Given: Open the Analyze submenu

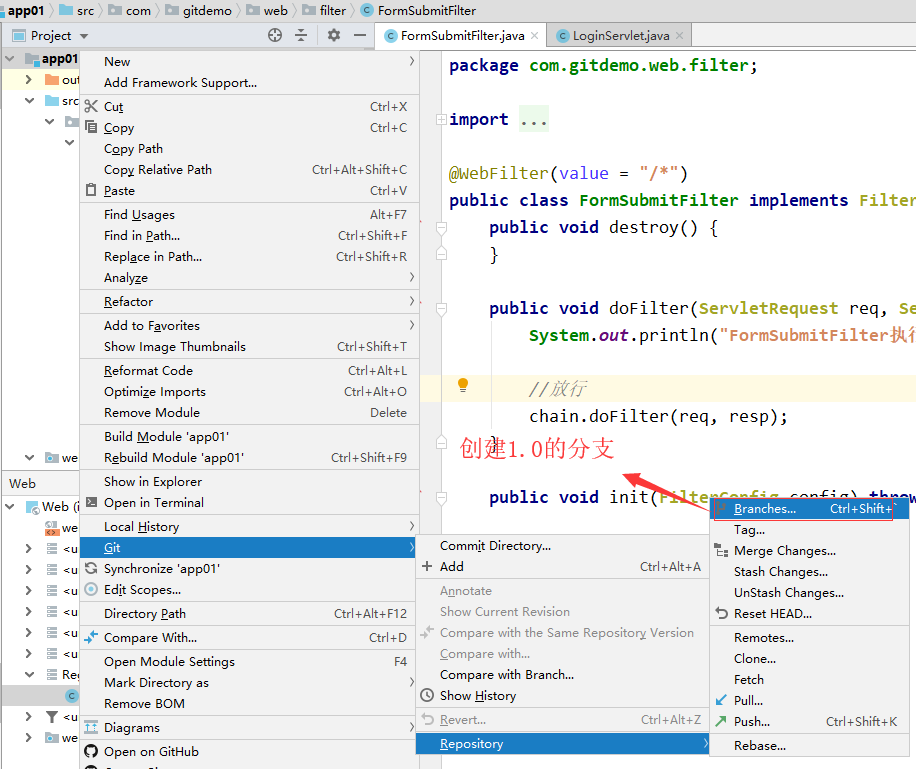Looking at the screenshot, I should (x=249, y=278).
